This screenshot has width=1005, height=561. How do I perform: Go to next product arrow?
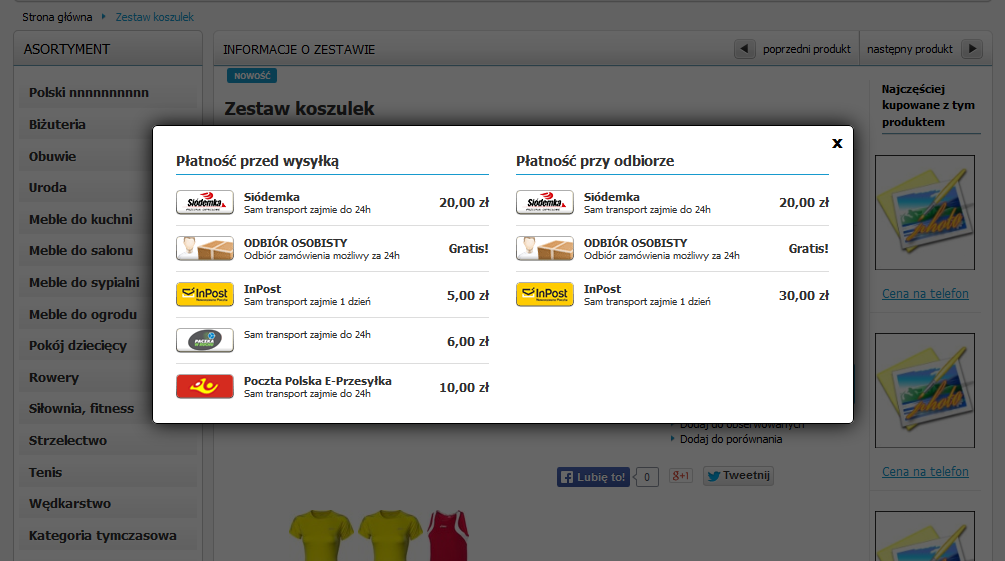(x=971, y=49)
